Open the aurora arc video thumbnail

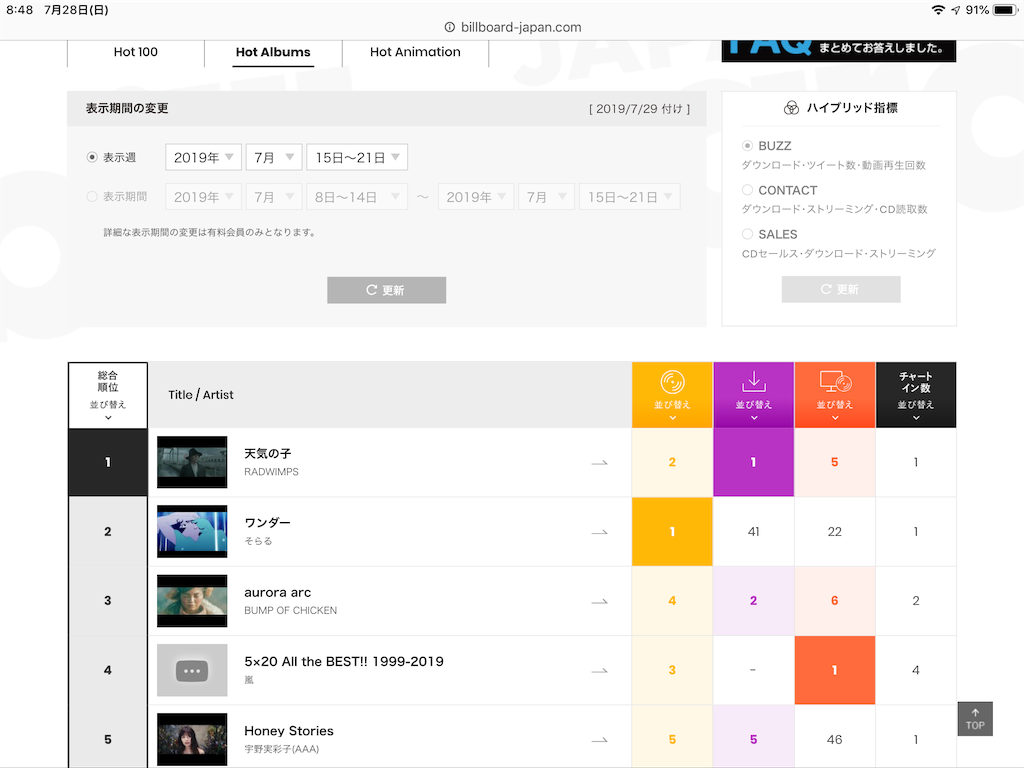(x=192, y=601)
